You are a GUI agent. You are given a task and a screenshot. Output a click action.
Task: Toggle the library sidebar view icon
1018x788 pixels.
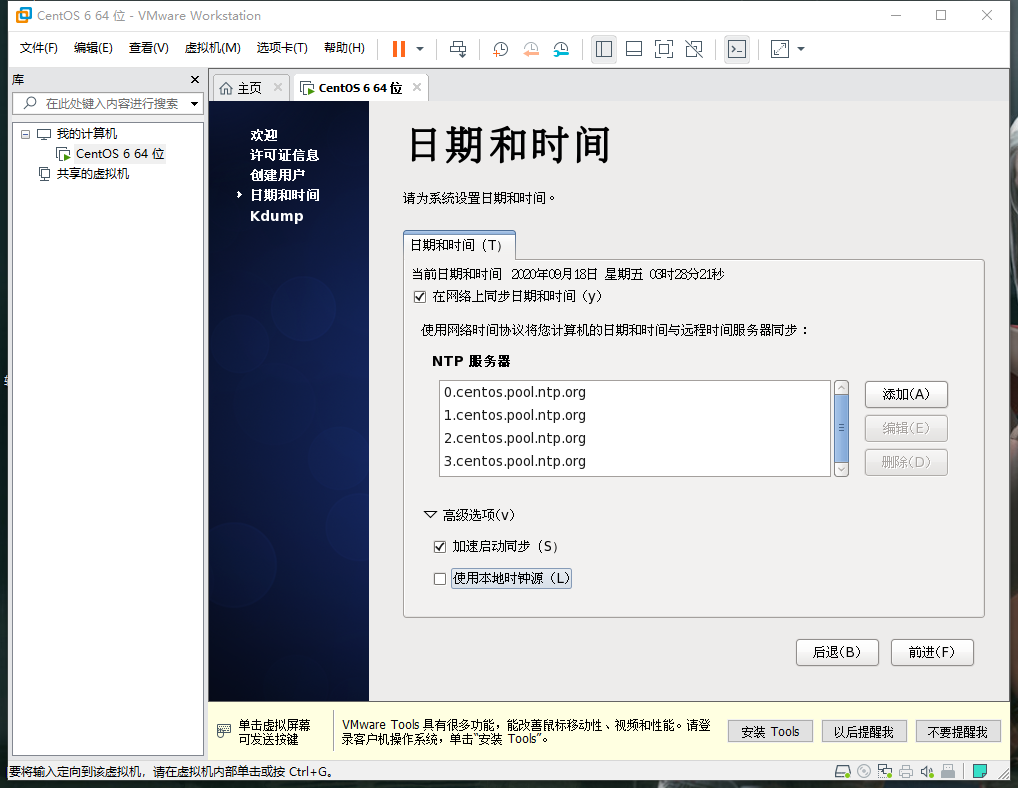604,49
